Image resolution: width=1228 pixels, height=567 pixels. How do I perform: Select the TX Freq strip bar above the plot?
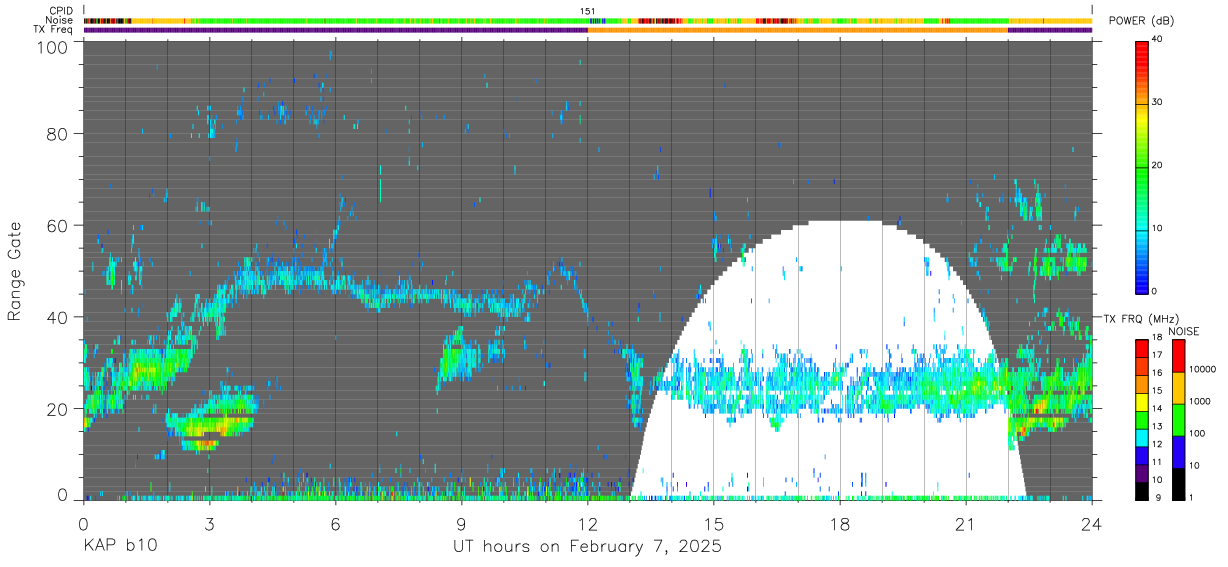(x=588, y=30)
